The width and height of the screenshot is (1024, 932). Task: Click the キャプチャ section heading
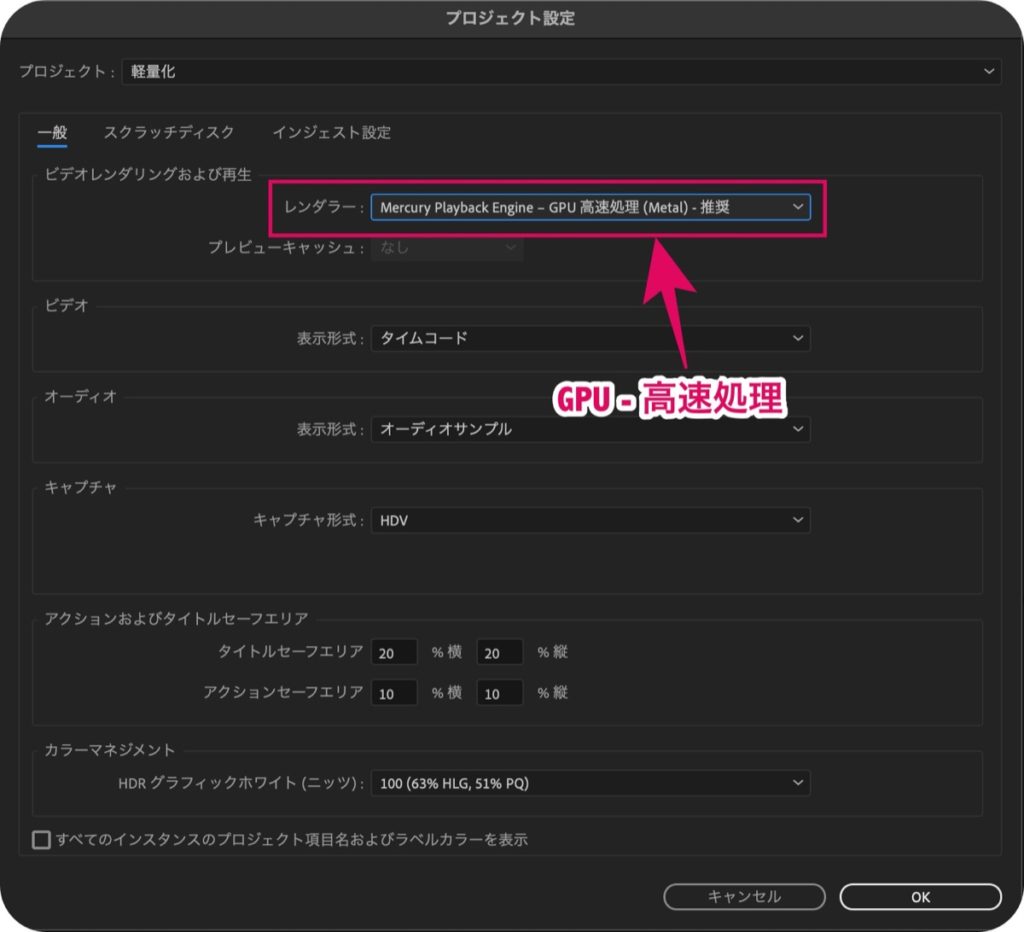click(x=80, y=487)
